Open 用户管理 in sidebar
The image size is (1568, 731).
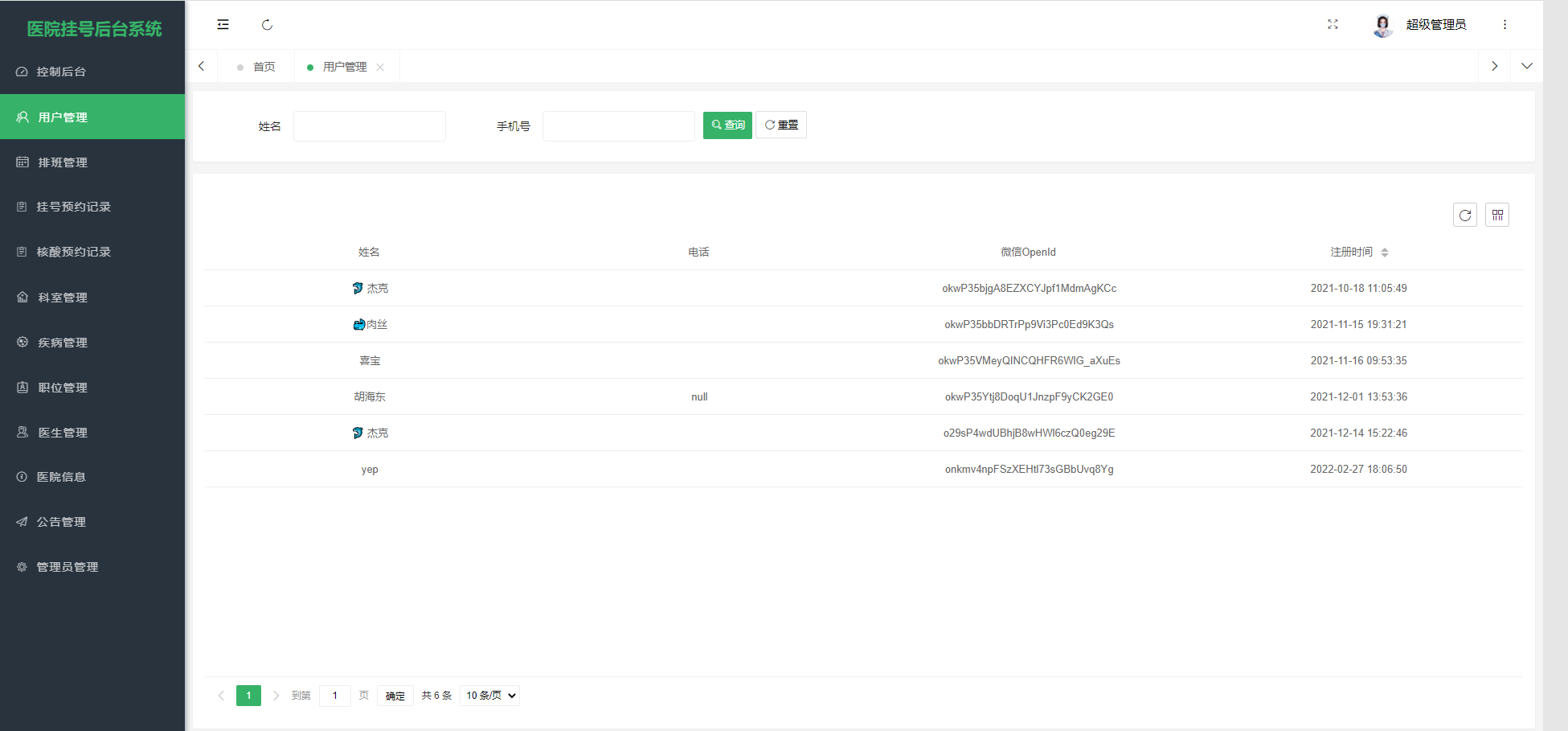[92, 117]
